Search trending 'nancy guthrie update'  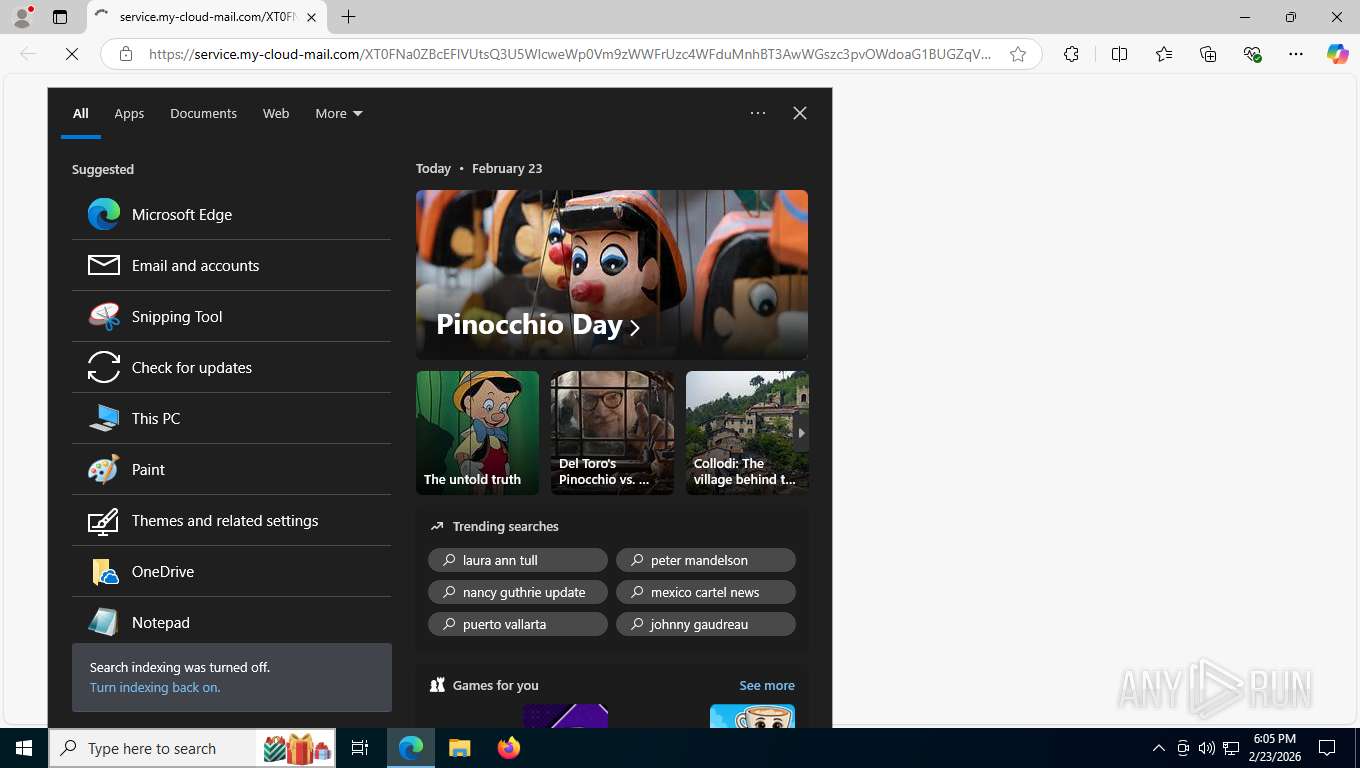pos(518,592)
